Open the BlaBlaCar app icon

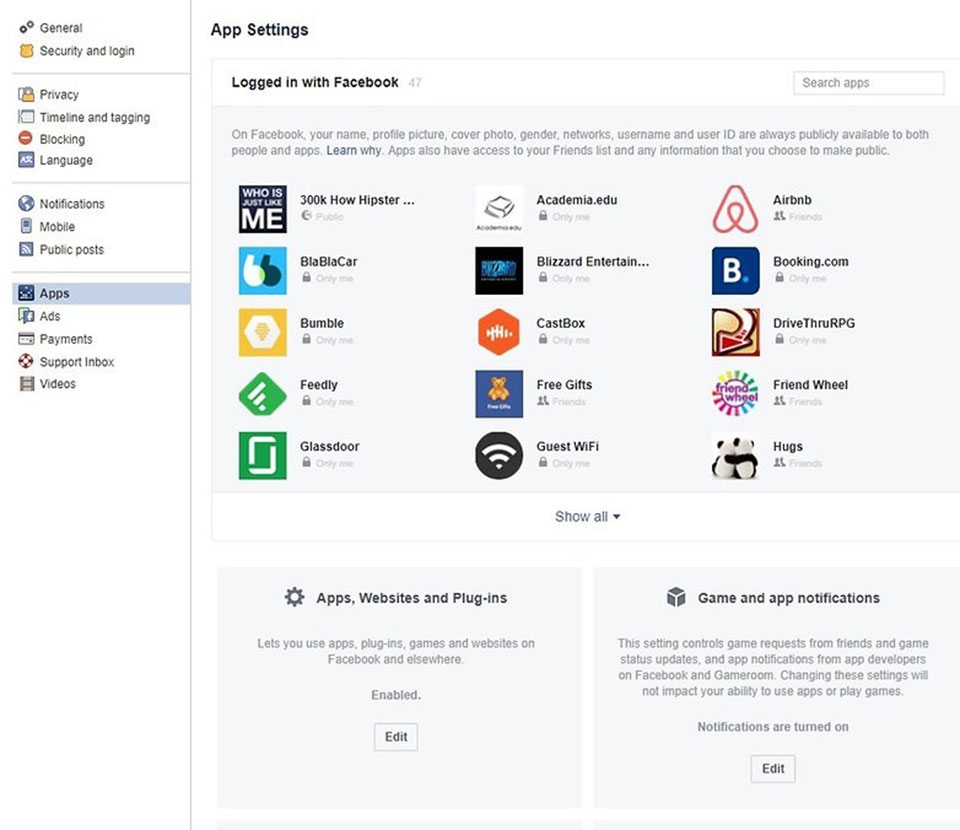263,271
